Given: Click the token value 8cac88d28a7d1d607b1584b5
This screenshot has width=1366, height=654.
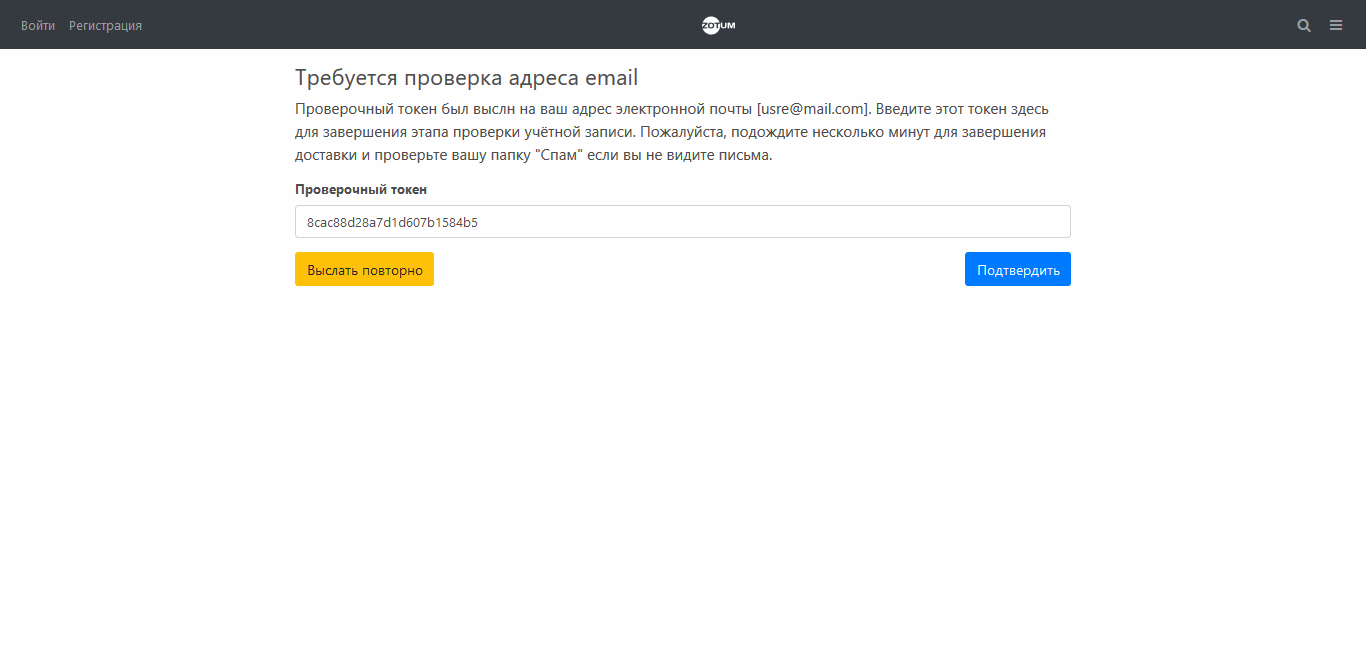Looking at the screenshot, I should click(392, 222).
